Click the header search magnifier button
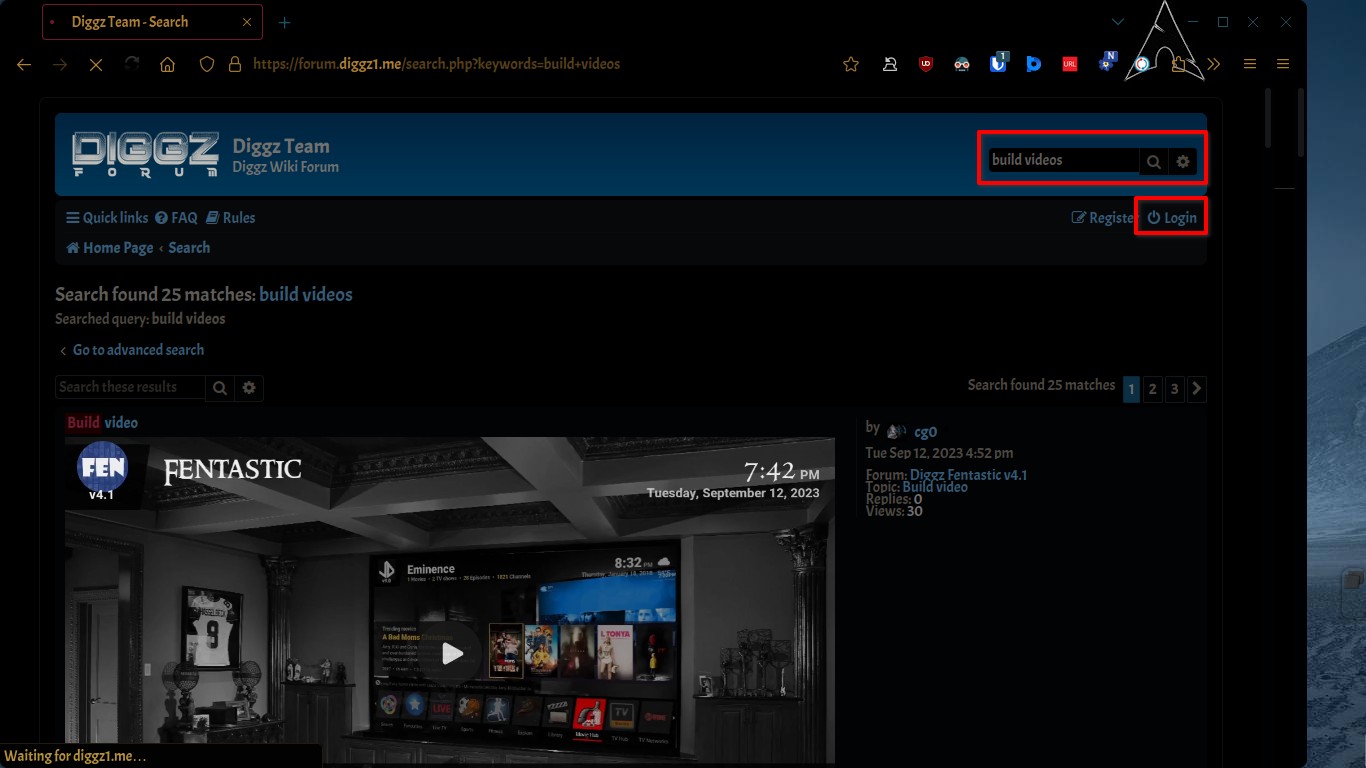Image resolution: width=1366 pixels, height=768 pixels. pos(1154,161)
